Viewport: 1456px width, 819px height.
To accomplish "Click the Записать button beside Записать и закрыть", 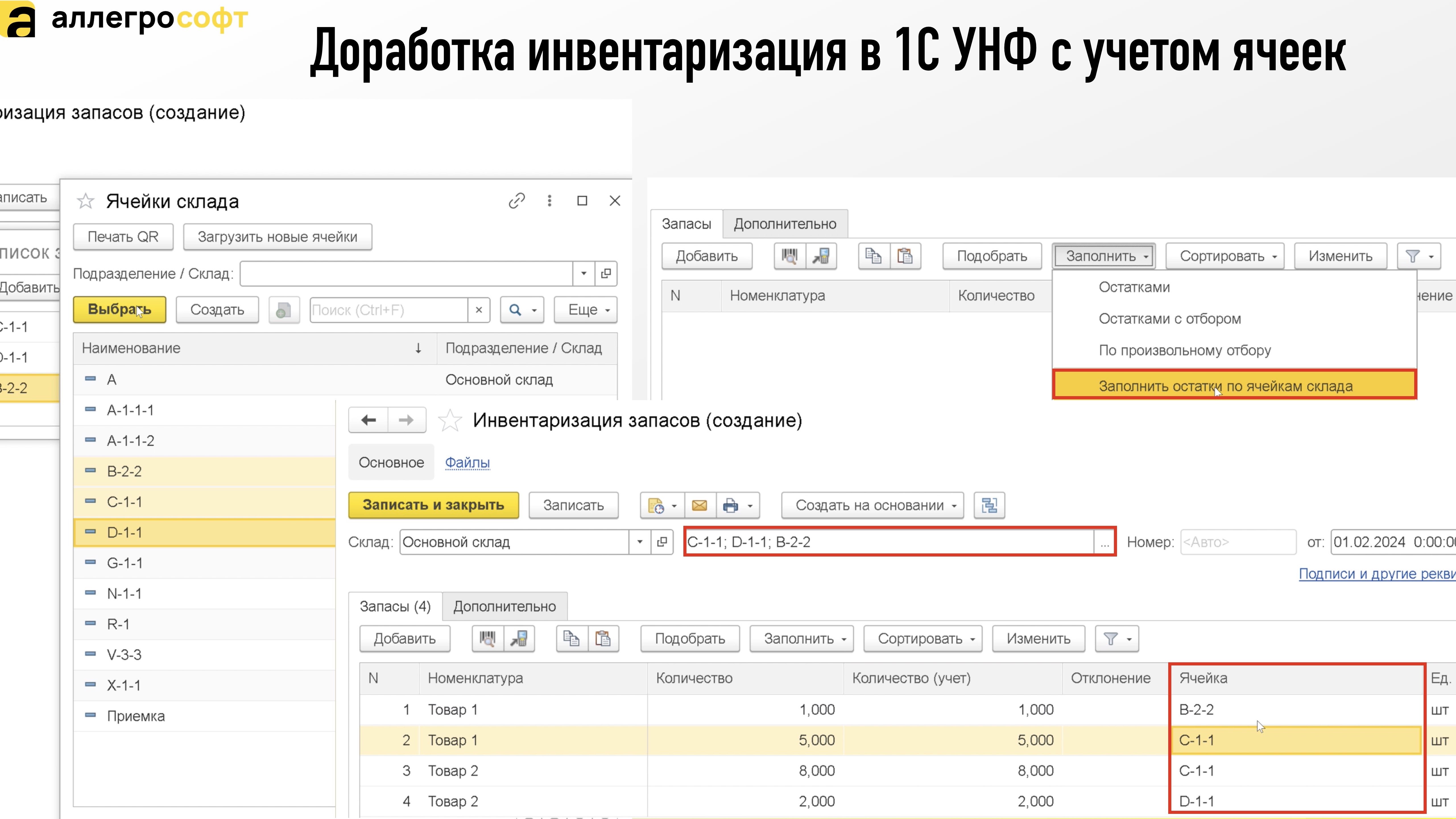I will (573, 505).
